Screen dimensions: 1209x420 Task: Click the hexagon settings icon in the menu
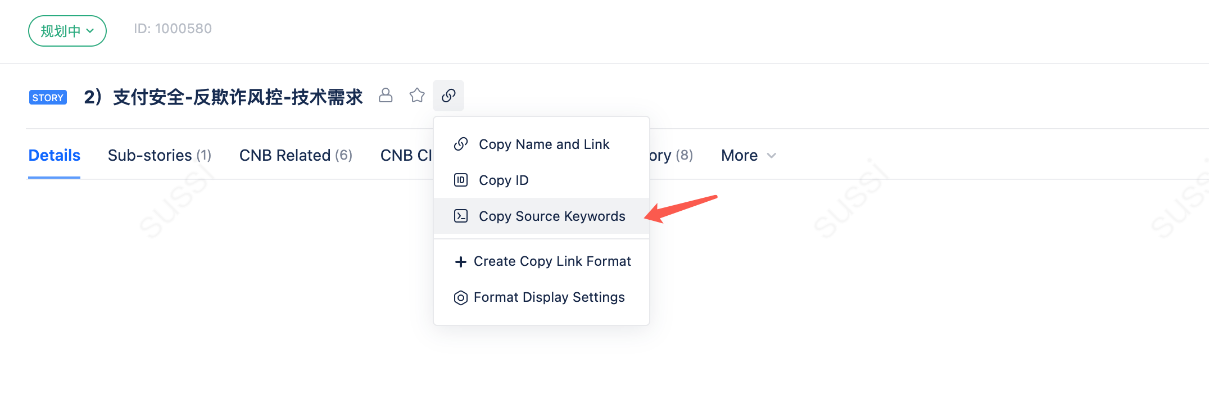pos(461,297)
